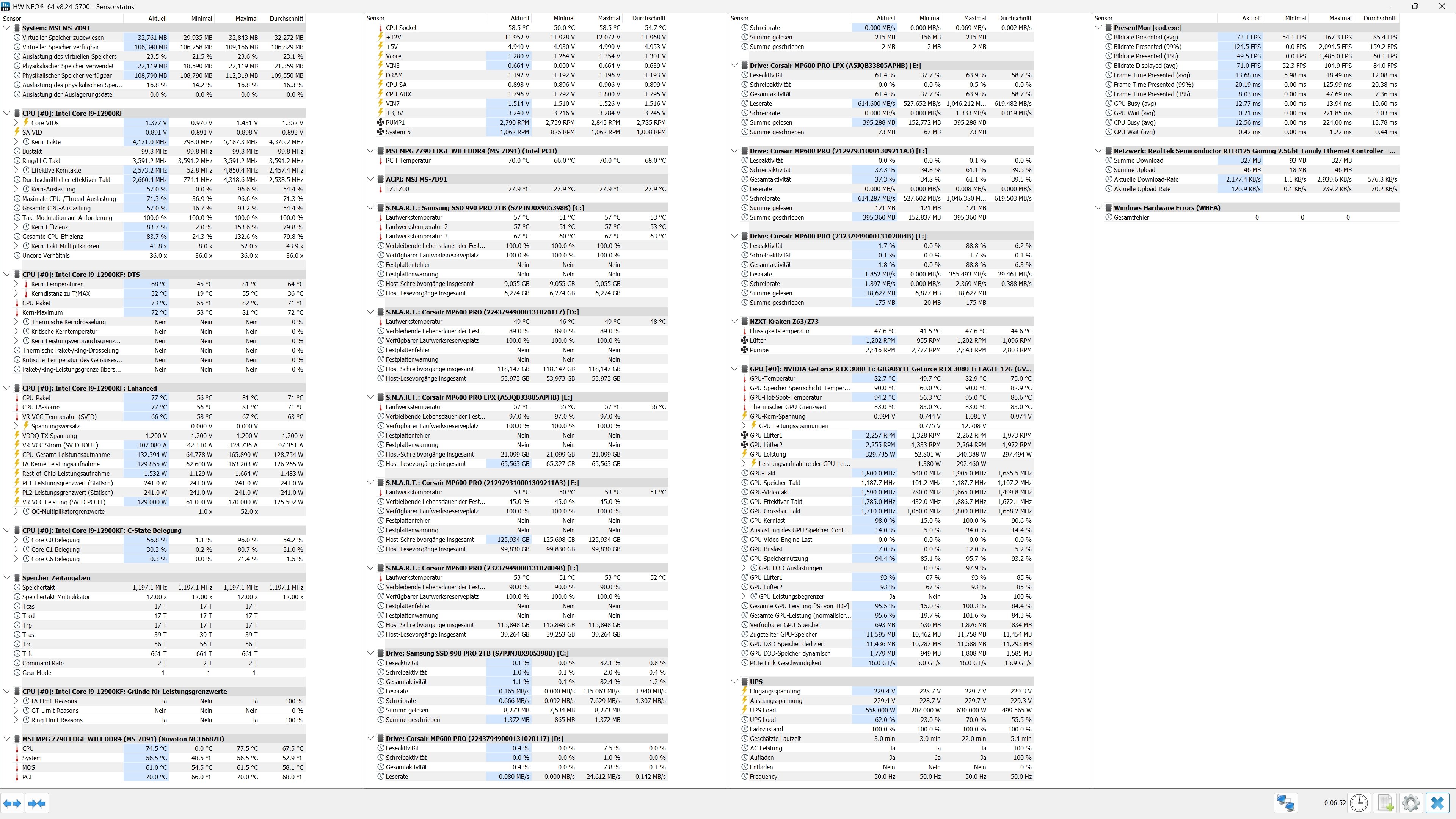Click the shrink columns arrows button
Screen dimensions: 1456x819
click(x=37, y=803)
